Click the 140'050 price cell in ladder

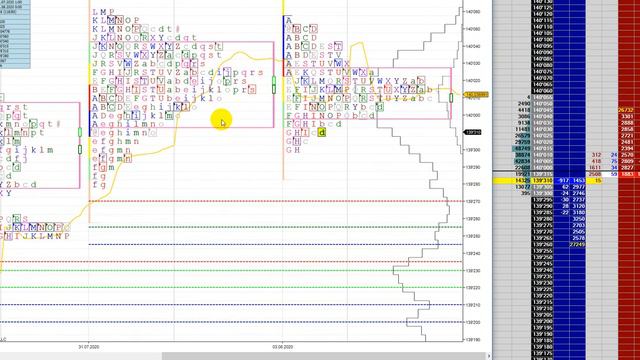(x=542, y=104)
